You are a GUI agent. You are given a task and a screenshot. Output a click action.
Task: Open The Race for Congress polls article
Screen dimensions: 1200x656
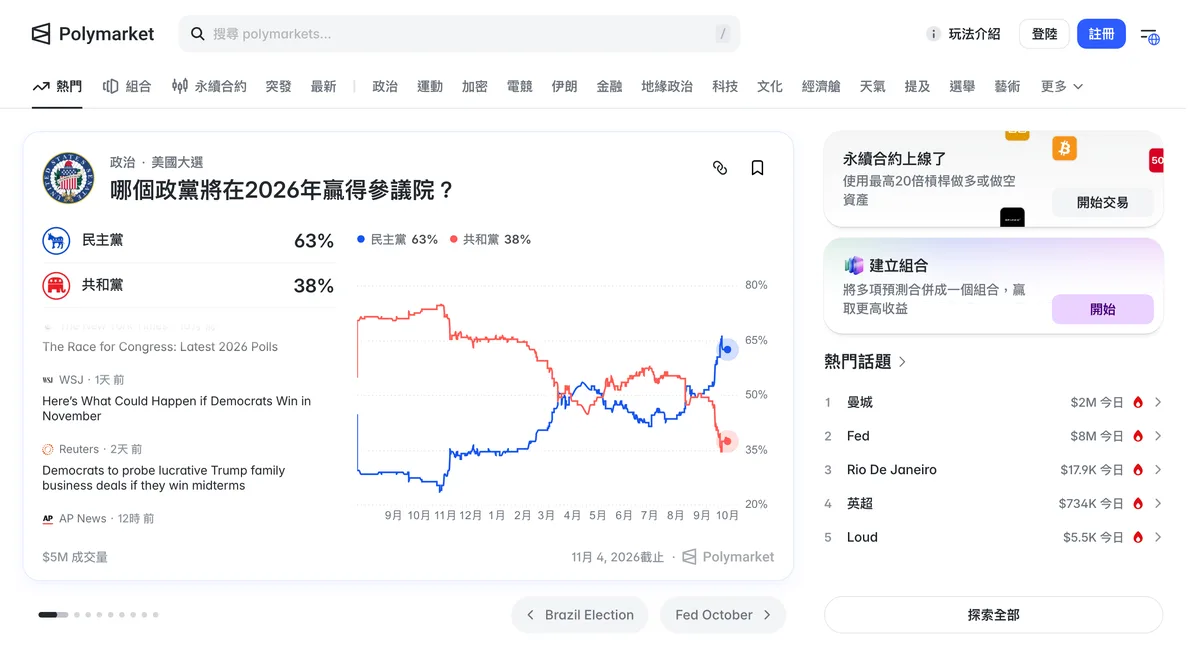click(x=160, y=347)
